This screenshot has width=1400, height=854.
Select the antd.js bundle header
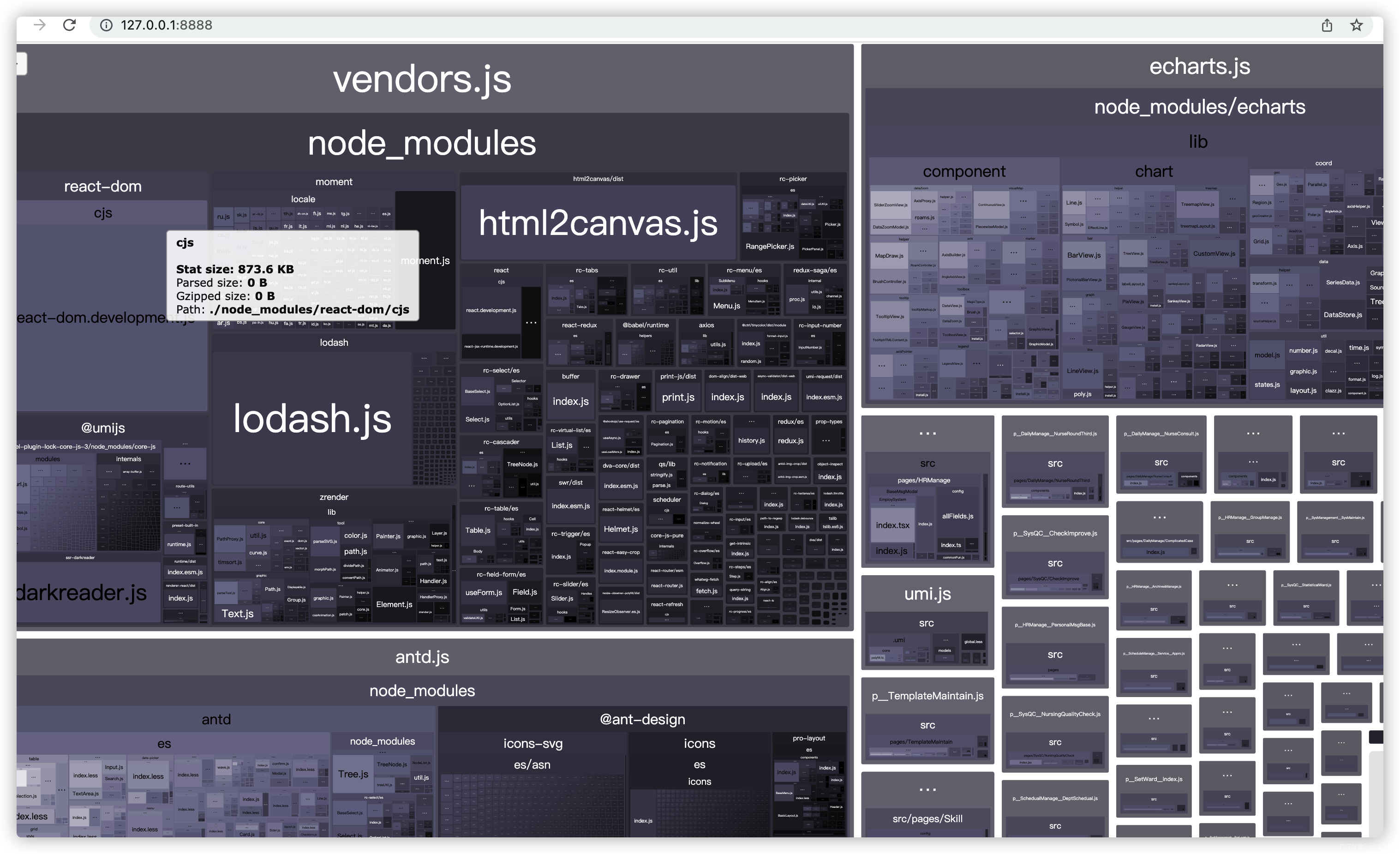click(422, 657)
